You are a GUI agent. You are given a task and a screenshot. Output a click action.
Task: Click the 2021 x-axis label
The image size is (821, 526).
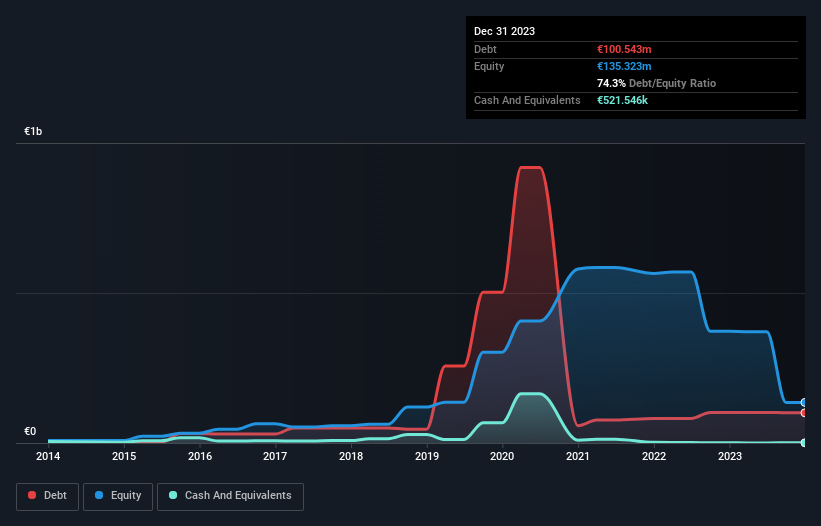(x=578, y=456)
